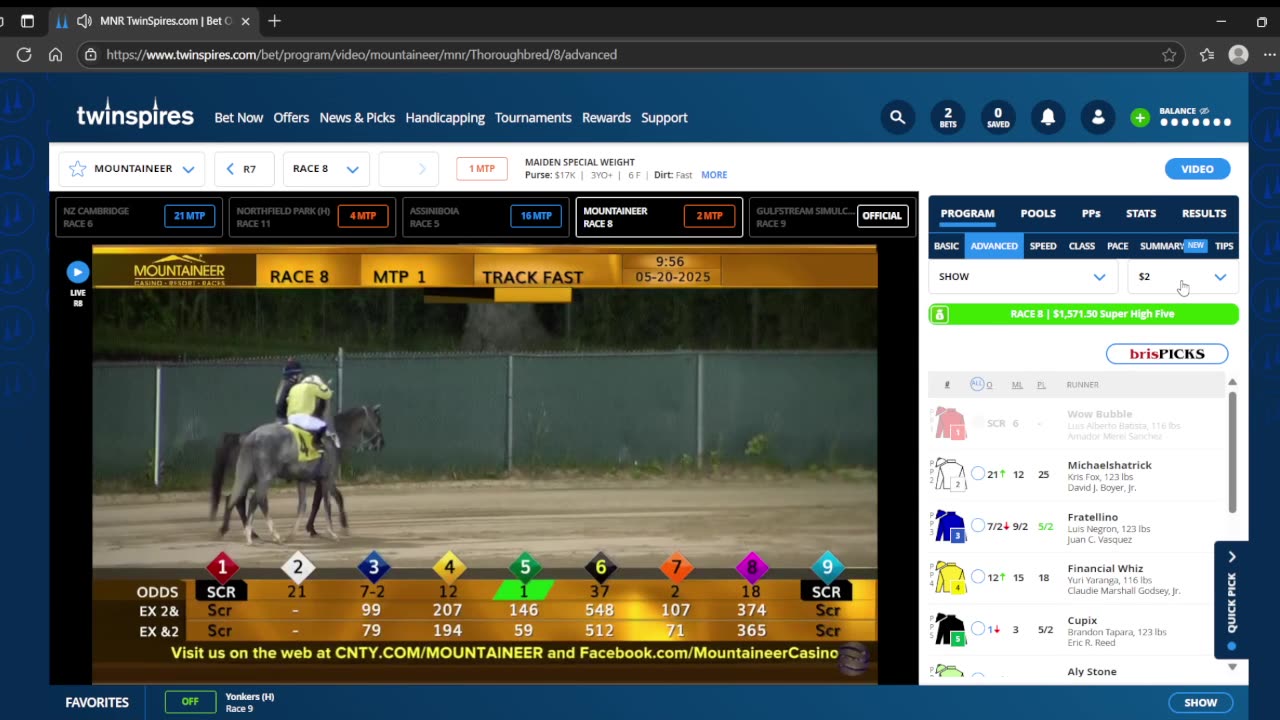Open the SHOW bet type dropdown

click(x=1023, y=277)
